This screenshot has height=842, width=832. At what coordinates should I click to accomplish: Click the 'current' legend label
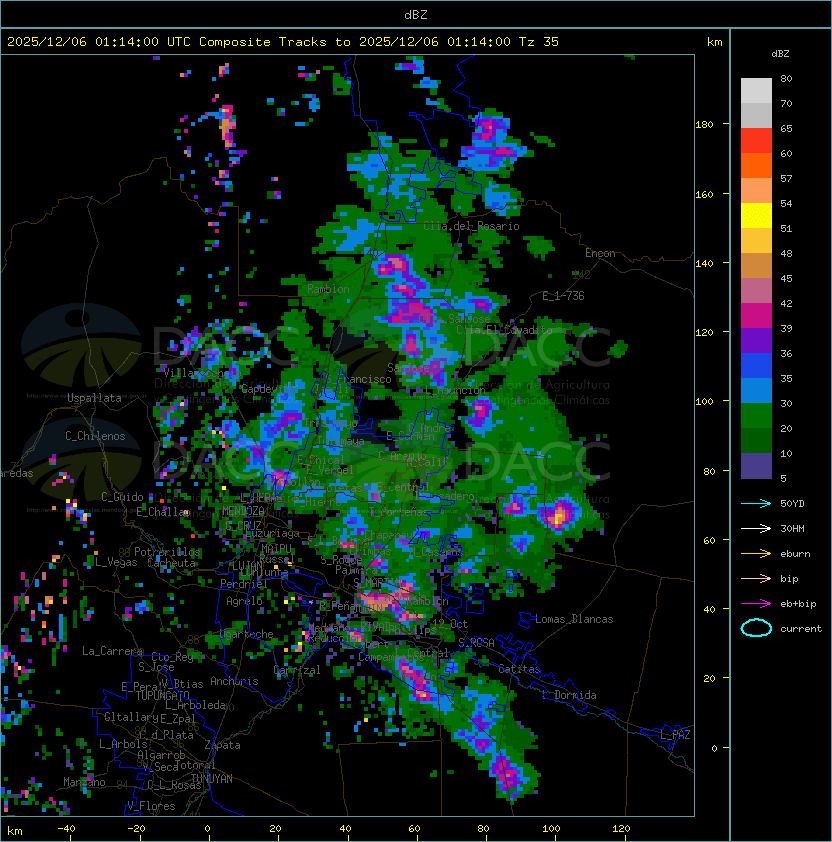click(x=801, y=629)
